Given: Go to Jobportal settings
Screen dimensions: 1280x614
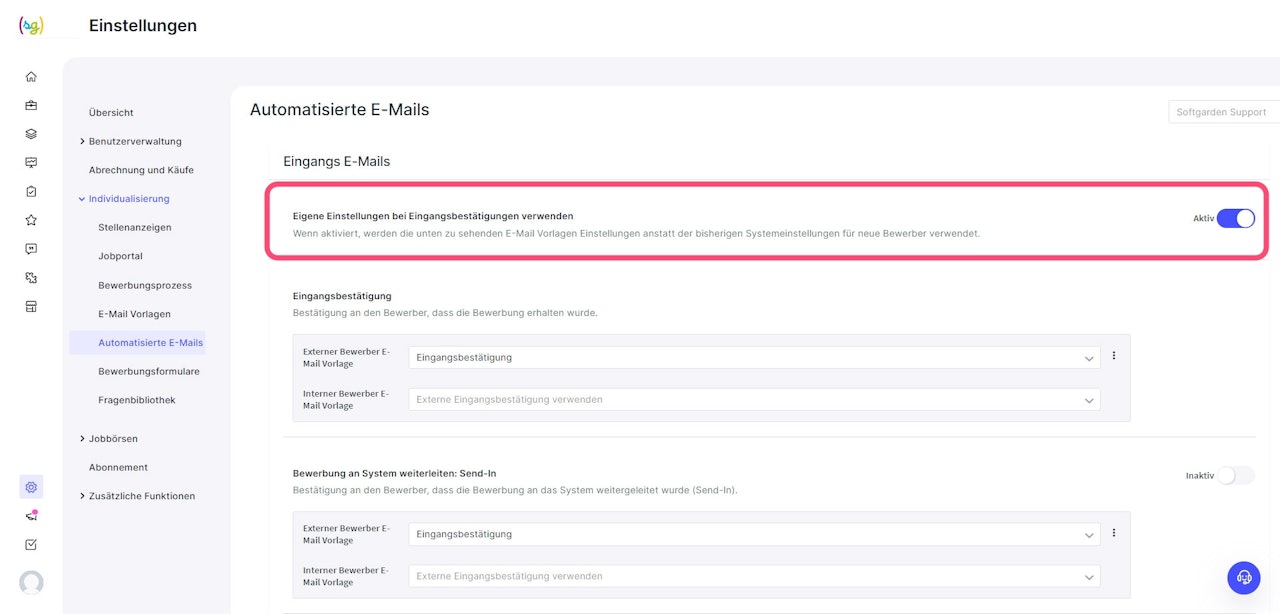Looking at the screenshot, I should tap(120, 256).
